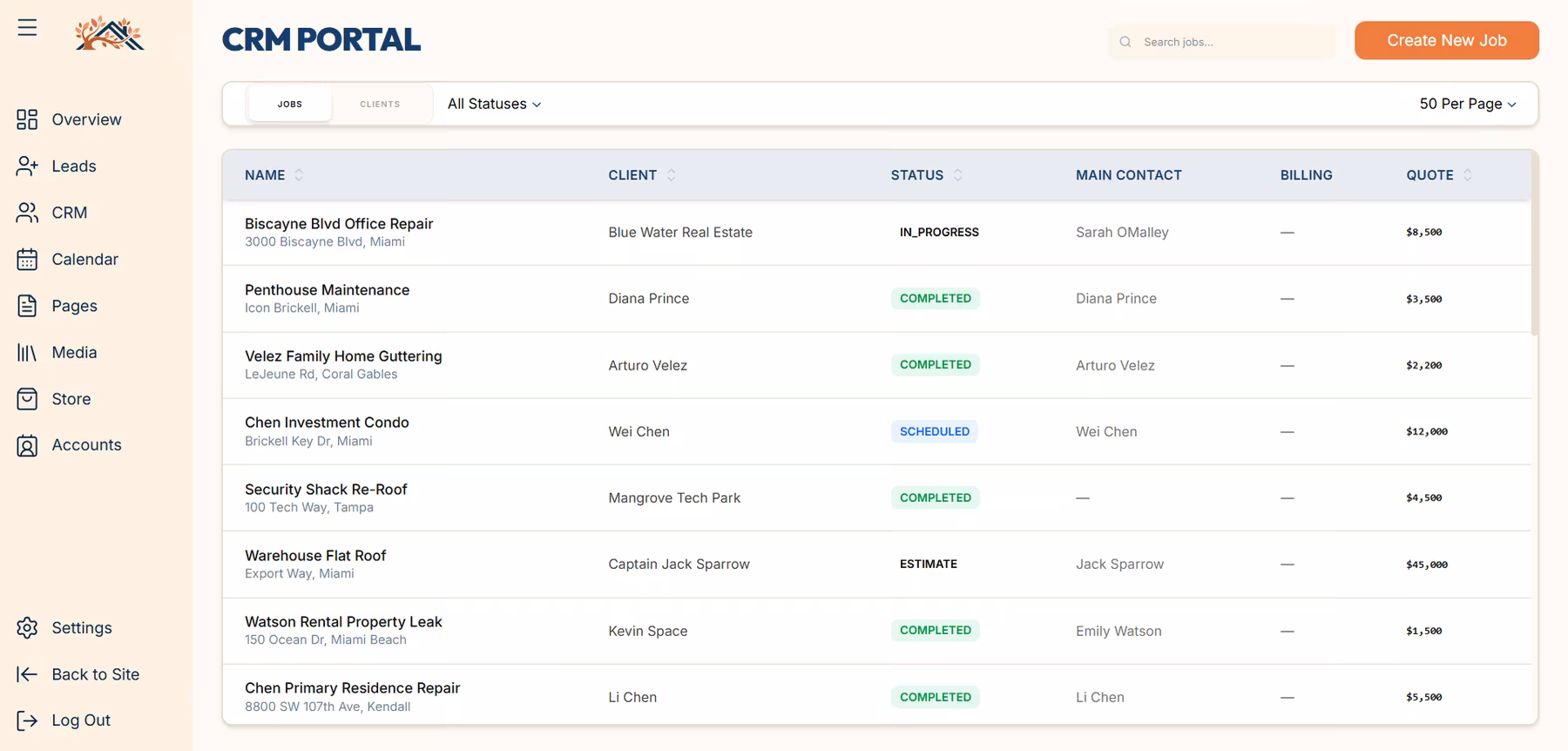
Task: Click COMPLETED status for Penthouse Maintenance
Action: click(935, 299)
